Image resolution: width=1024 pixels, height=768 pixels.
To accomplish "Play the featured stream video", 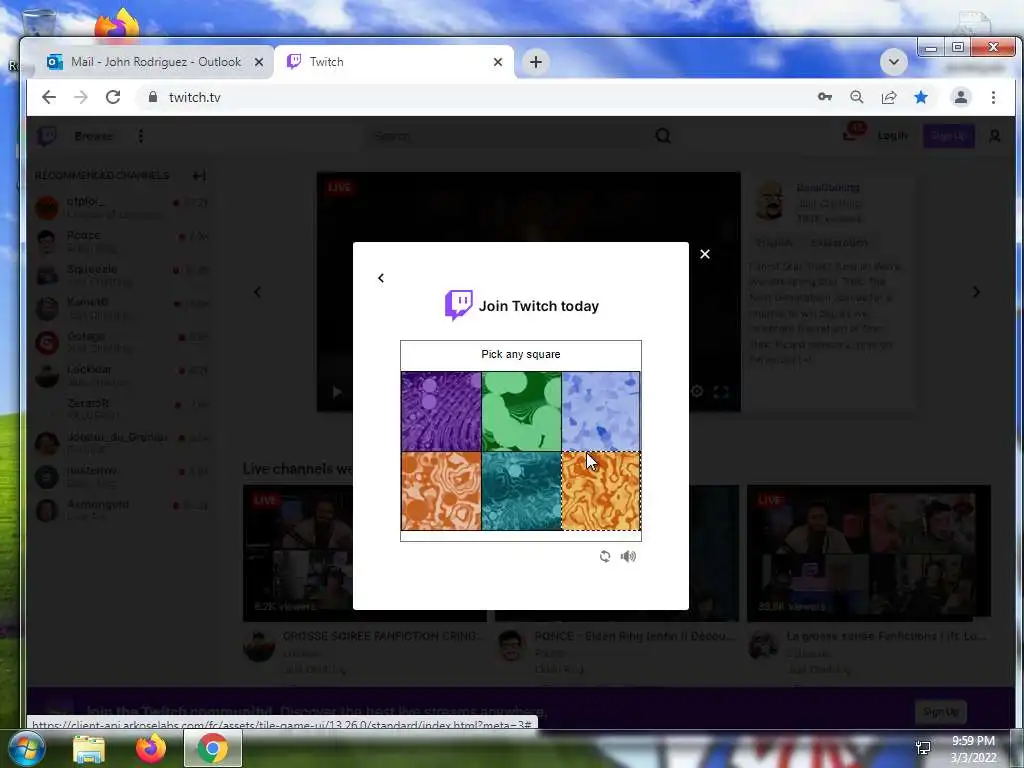I will [x=337, y=392].
